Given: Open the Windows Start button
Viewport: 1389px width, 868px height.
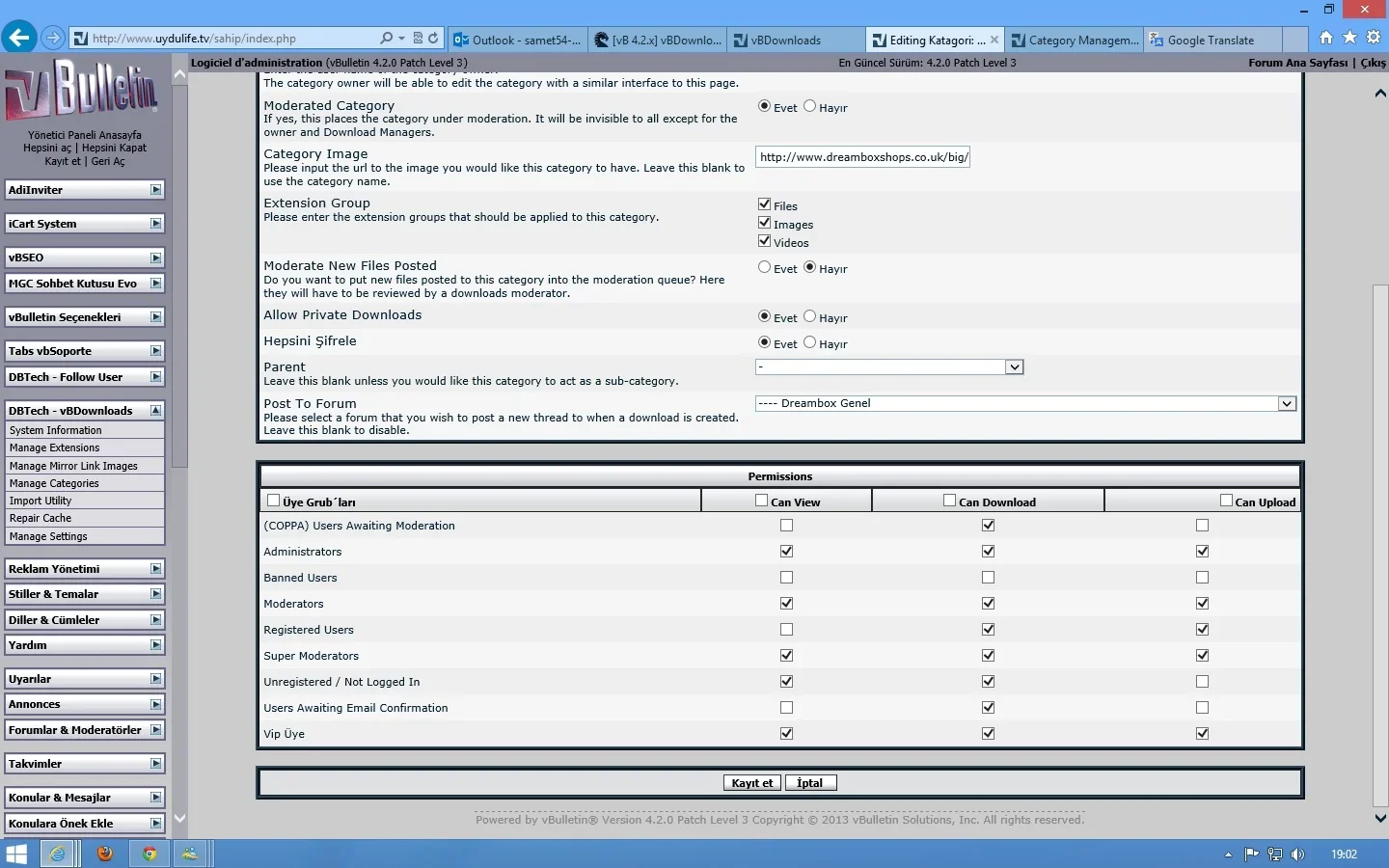Looking at the screenshot, I should point(16,854).
